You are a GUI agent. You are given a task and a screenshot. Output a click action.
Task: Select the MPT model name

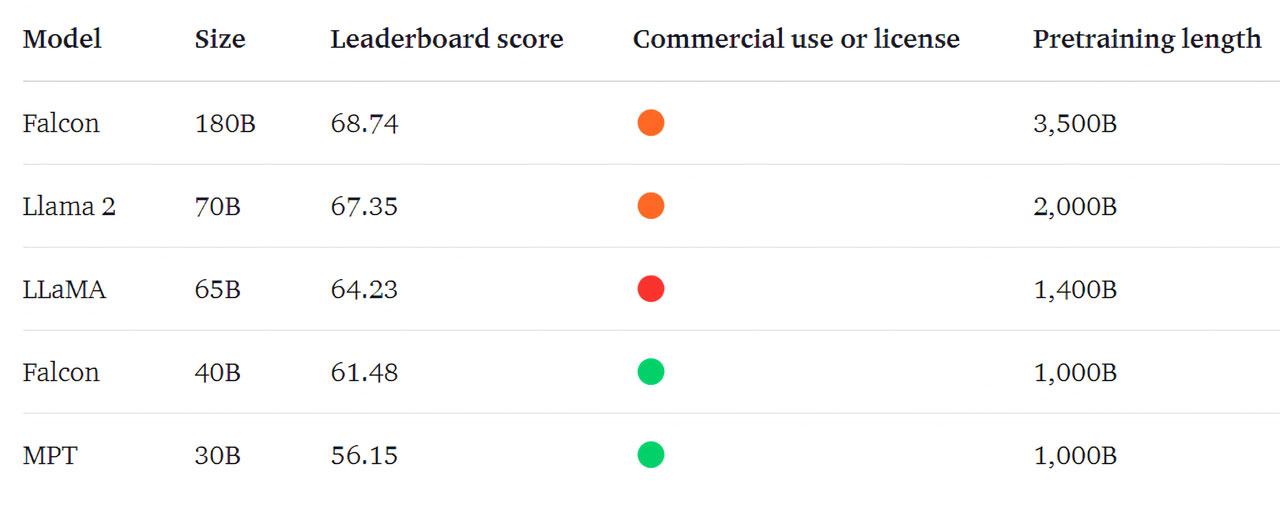(x=50, y=456)
